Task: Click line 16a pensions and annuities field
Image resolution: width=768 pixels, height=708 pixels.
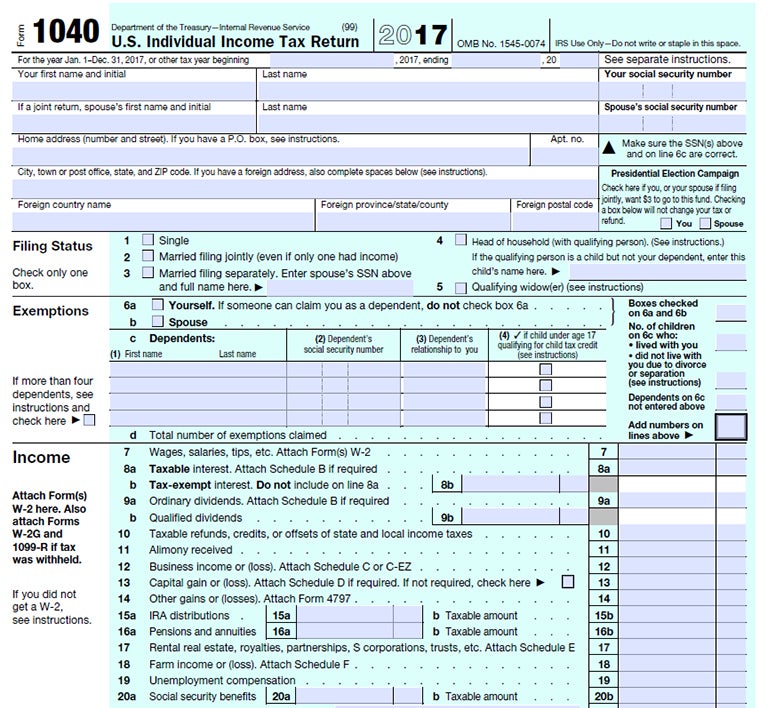Action: click(344, 631)
